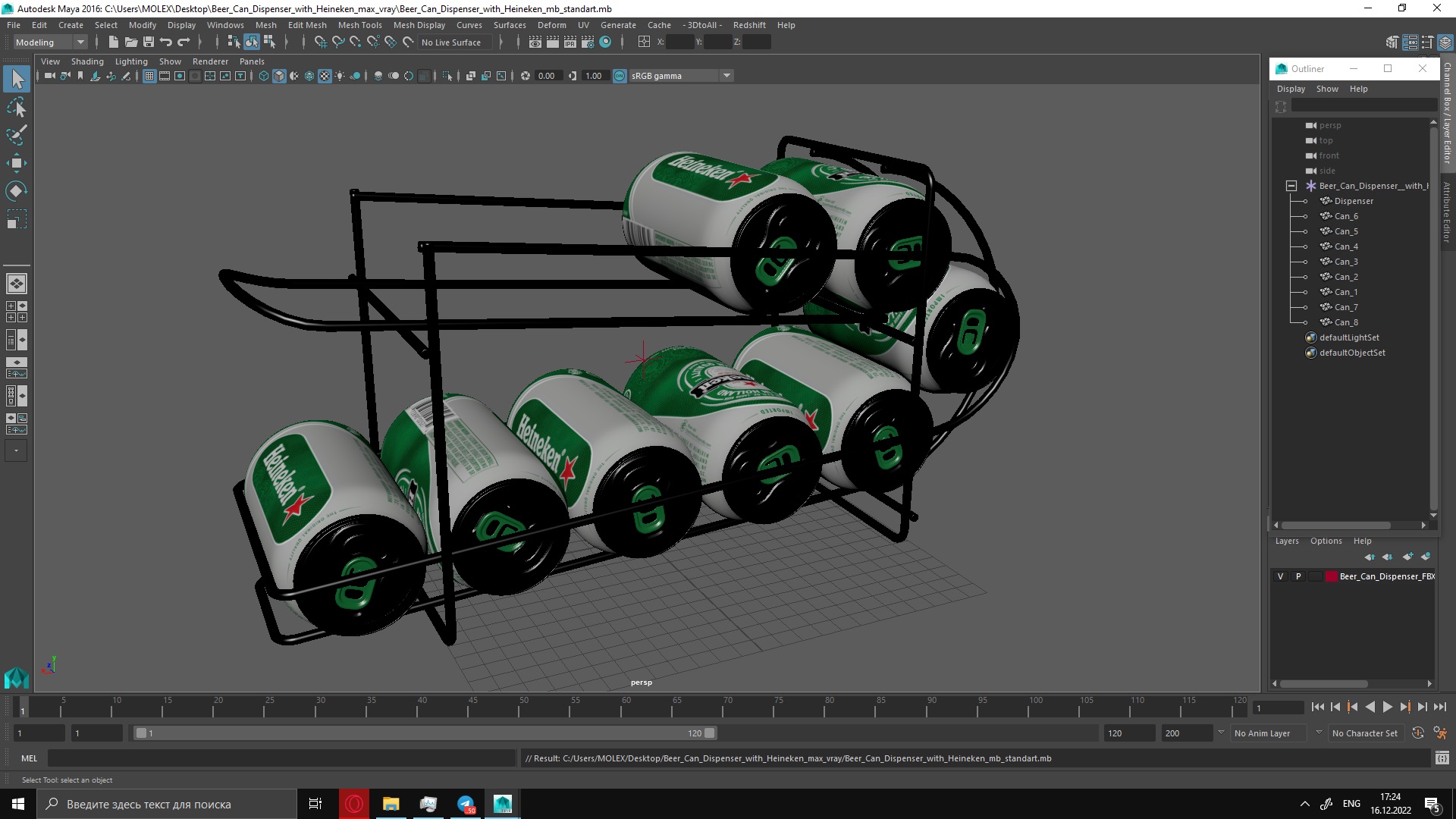Render the current frame
This screenshot has width=1456, height=819.
click(553, 42)
